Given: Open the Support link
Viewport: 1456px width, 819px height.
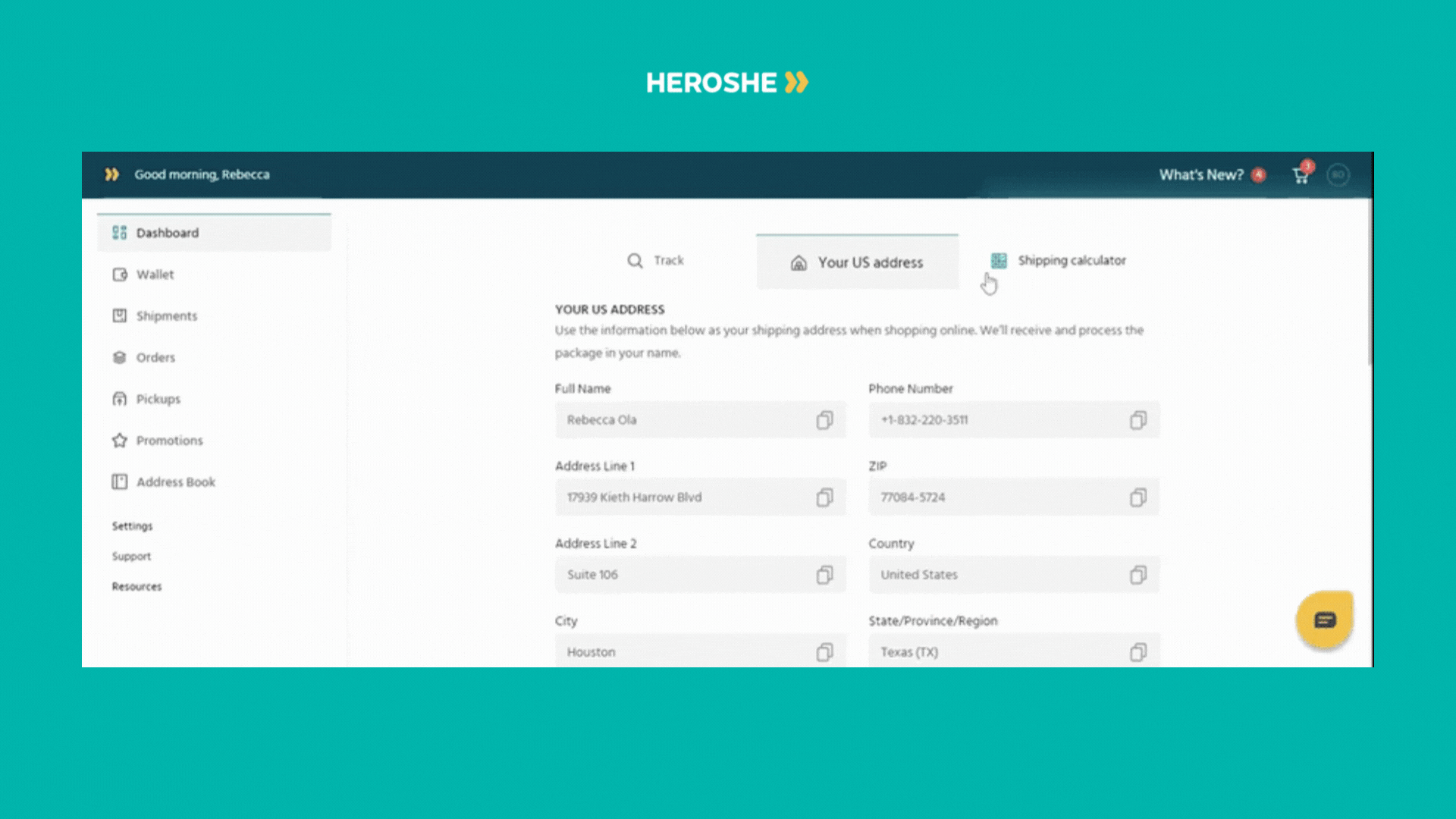Looking at the screenshot, I should pos(130,556).
